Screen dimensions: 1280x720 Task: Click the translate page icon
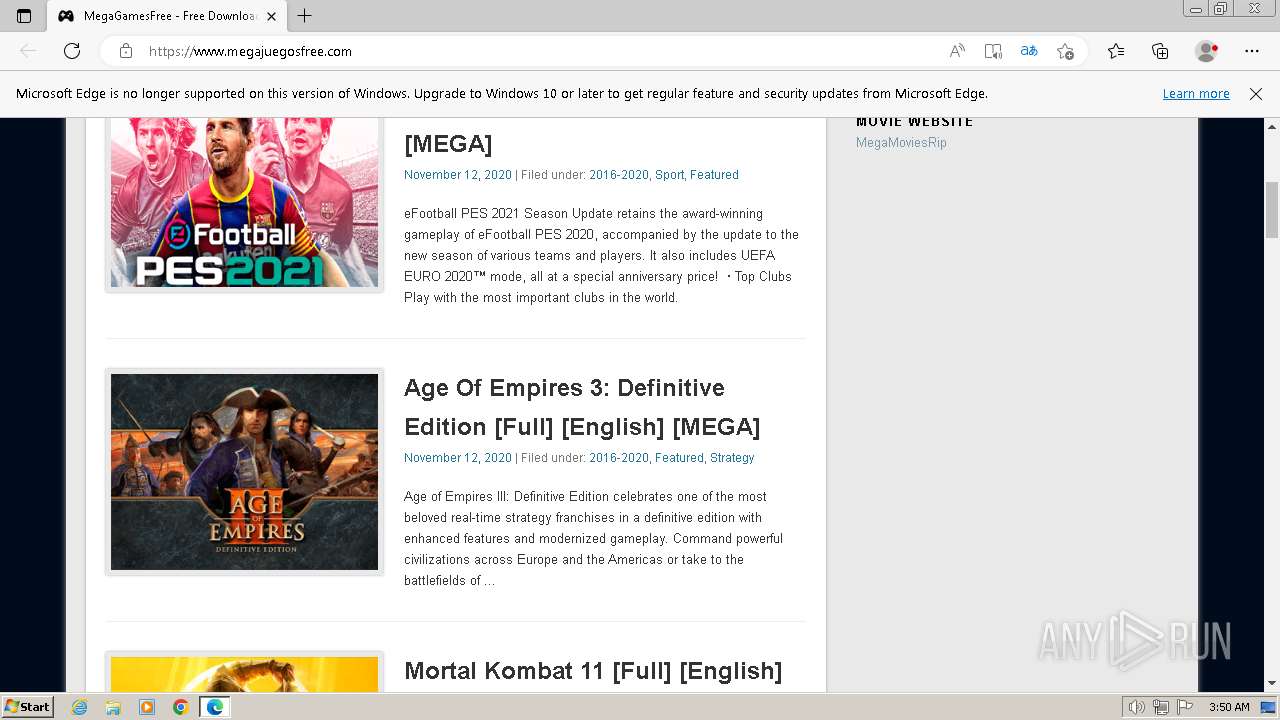click(1029, 51)
